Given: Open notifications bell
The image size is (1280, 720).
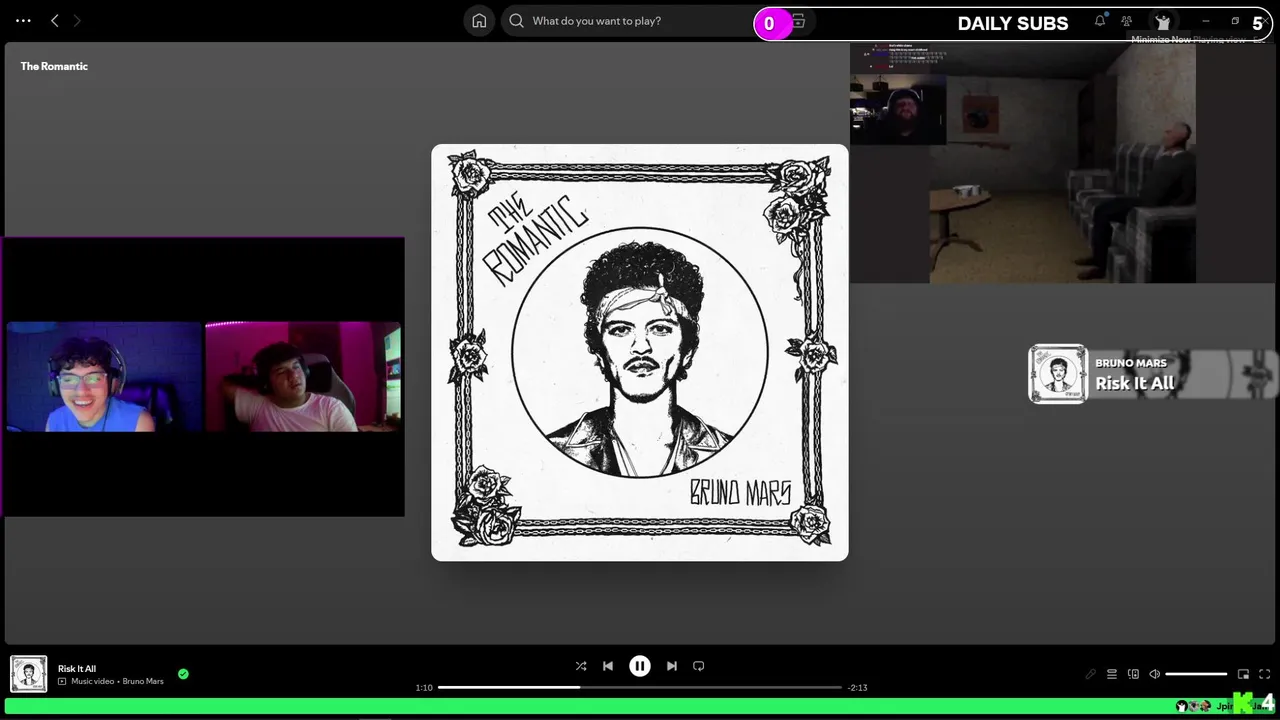Looking at the screenshot, I should point(1100,21).
